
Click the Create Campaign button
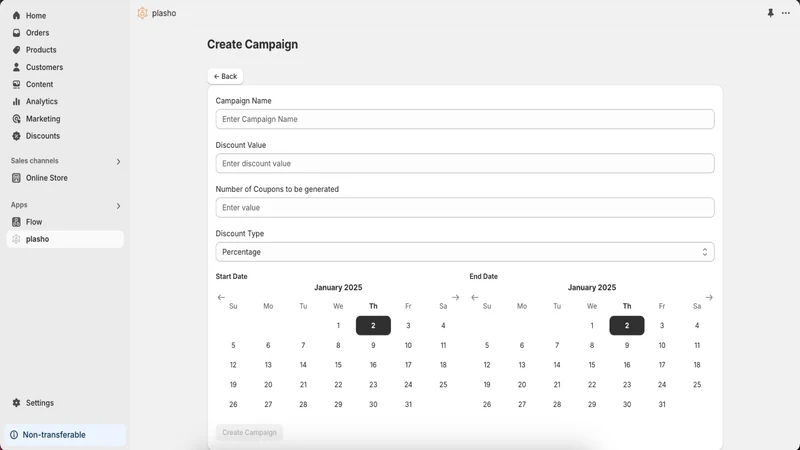(249, 432)
